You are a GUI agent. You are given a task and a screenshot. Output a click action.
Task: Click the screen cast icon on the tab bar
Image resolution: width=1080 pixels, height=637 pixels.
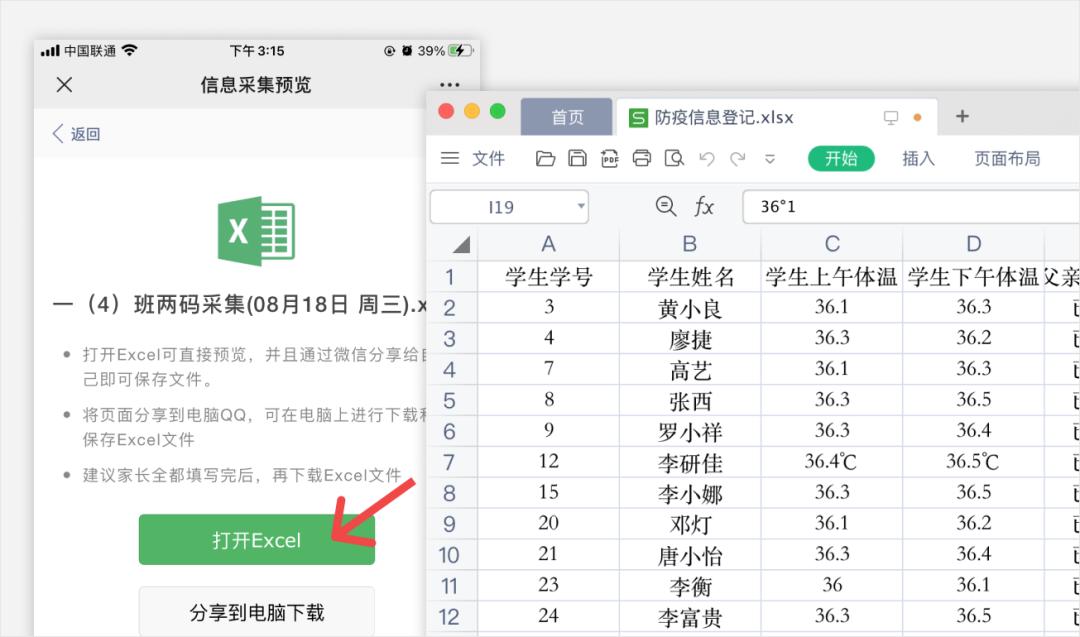889,117
